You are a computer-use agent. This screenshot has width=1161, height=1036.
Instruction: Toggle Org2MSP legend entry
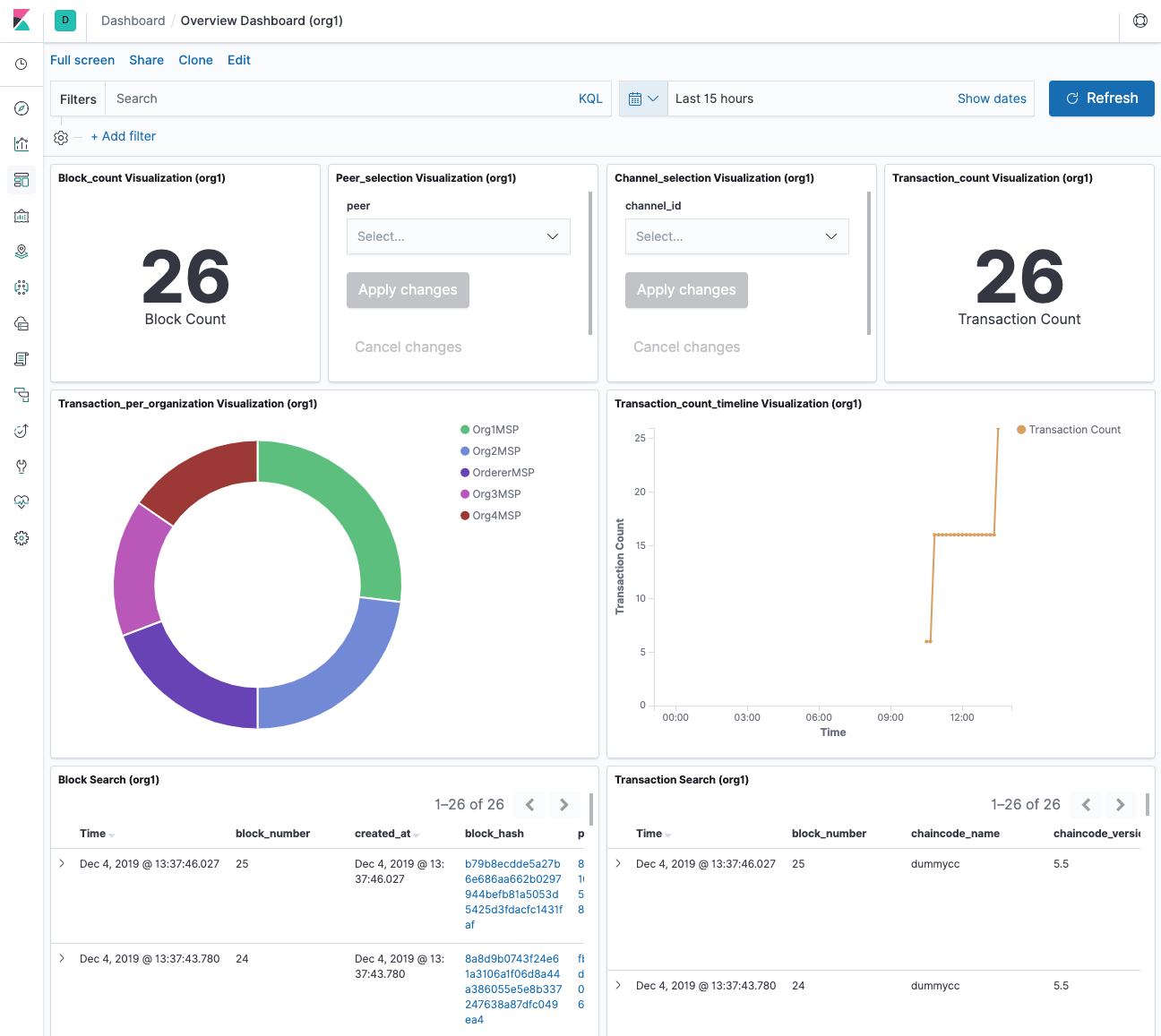click(x=490, y=451)
